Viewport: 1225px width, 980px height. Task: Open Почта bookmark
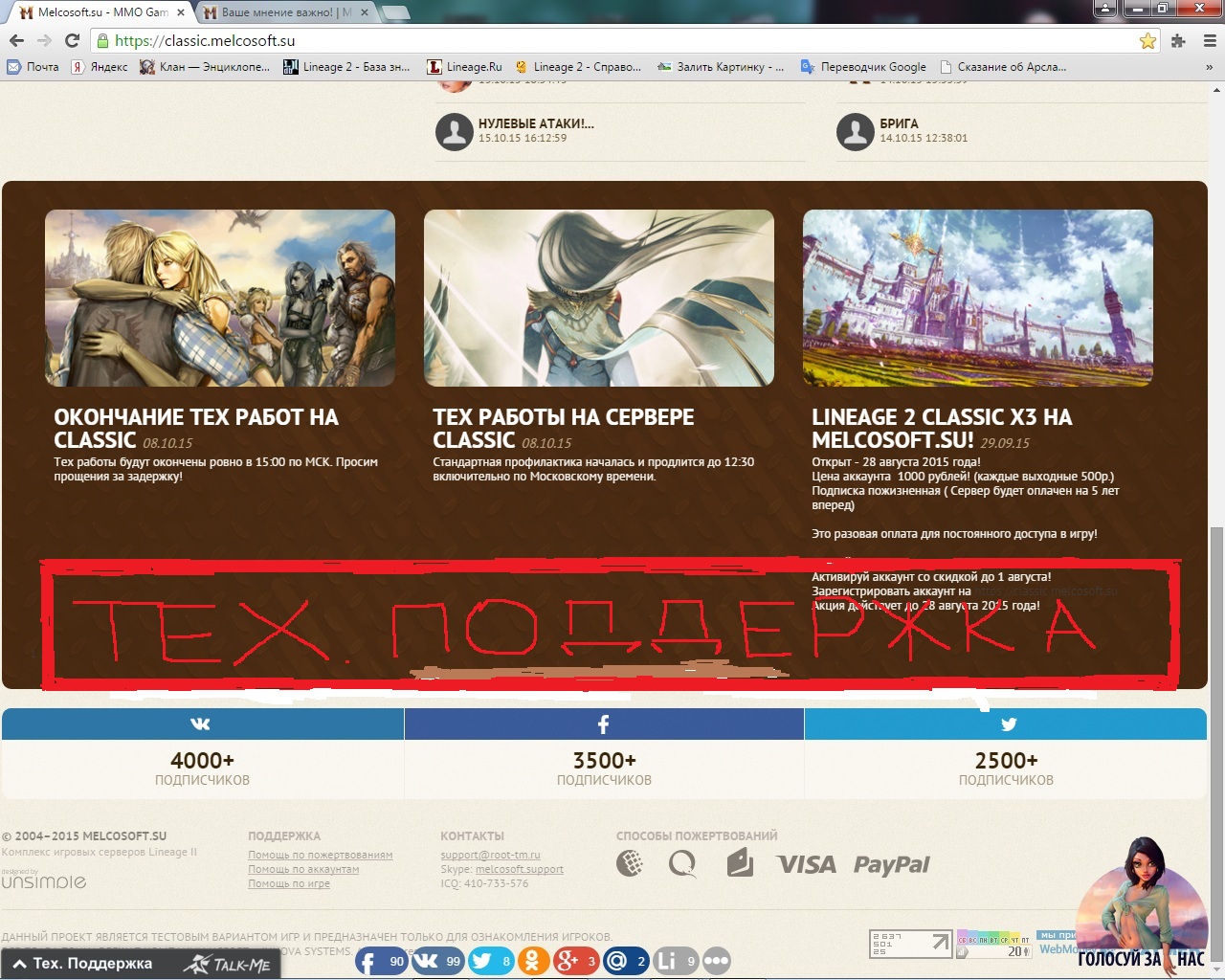(x=33, y=67)
